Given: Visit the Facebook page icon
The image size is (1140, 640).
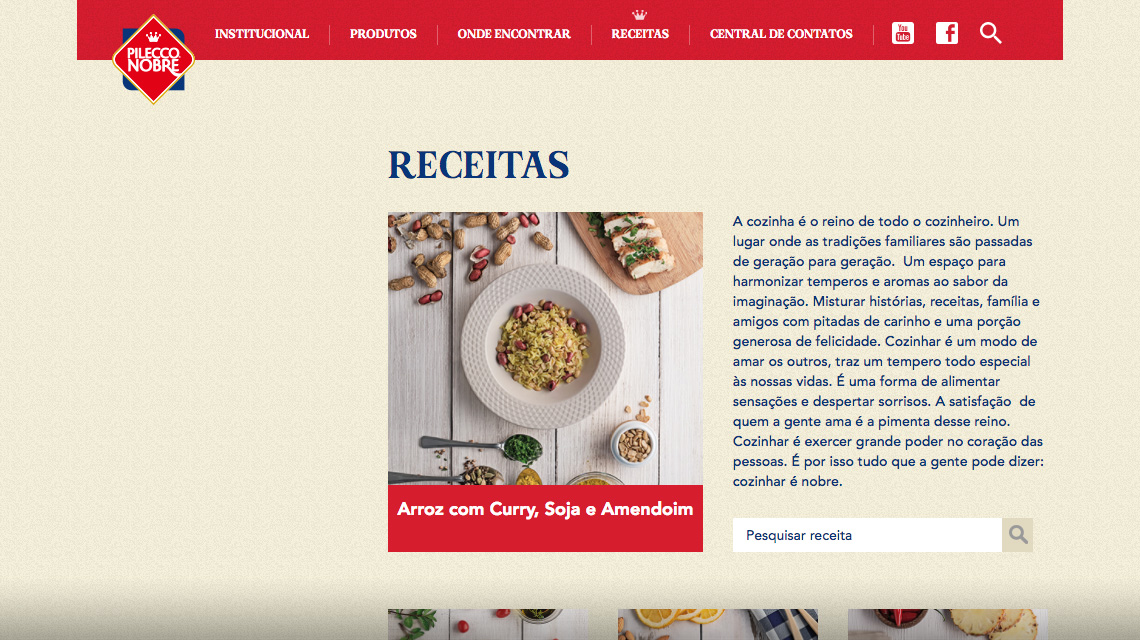Looking at the screenshot, I should tap(947, 33).
